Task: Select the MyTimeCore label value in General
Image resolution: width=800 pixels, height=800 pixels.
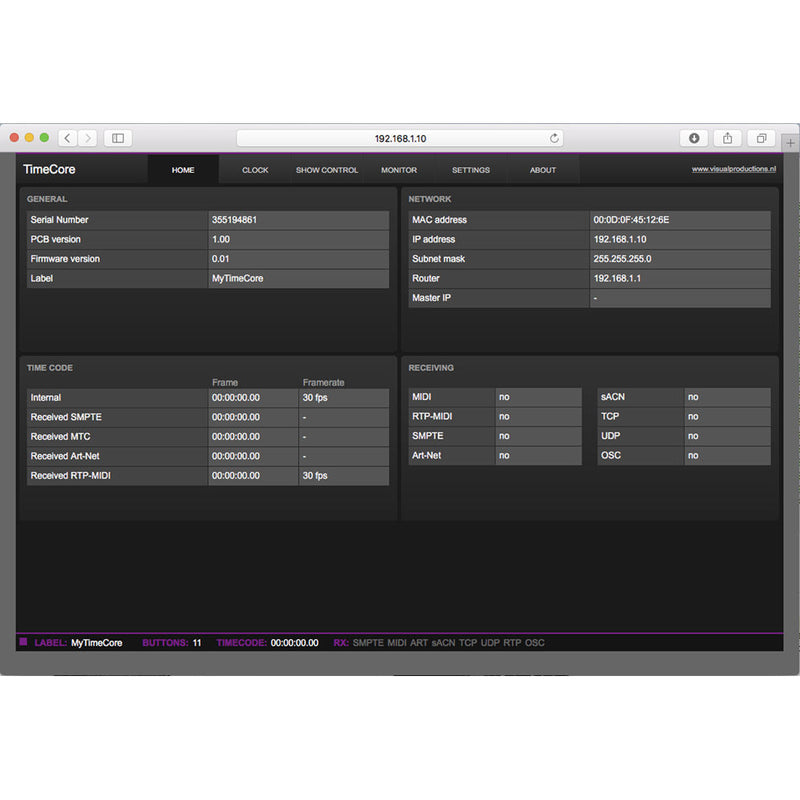Action: coord(237,279)
